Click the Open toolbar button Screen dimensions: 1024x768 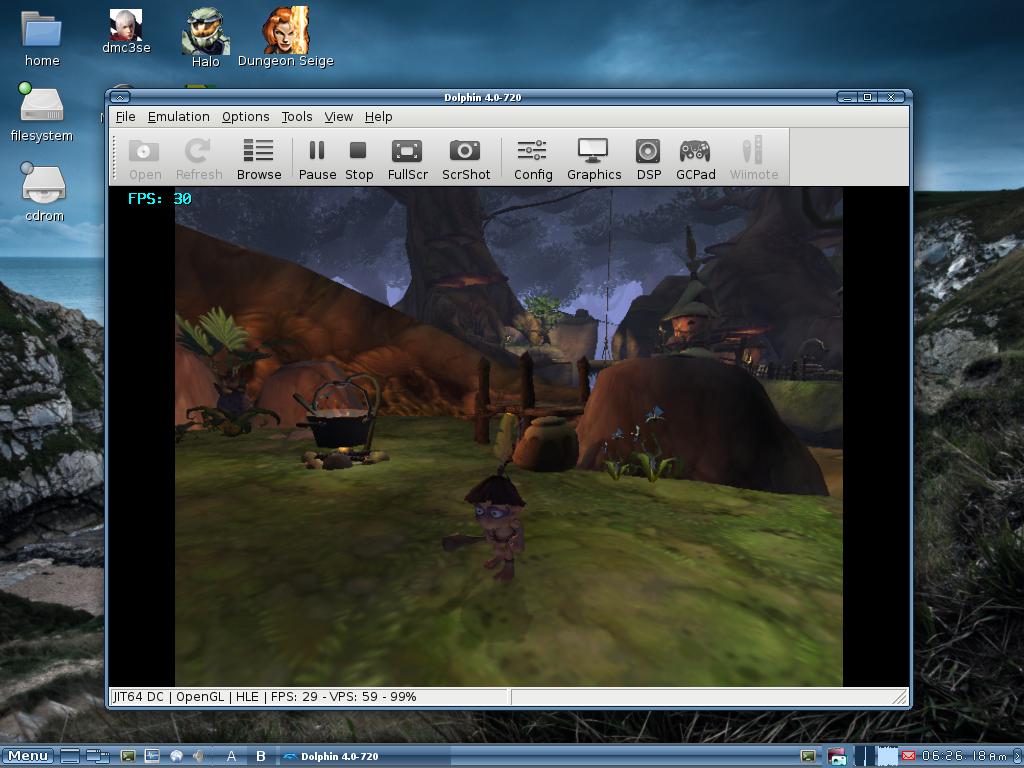point(144,158)
